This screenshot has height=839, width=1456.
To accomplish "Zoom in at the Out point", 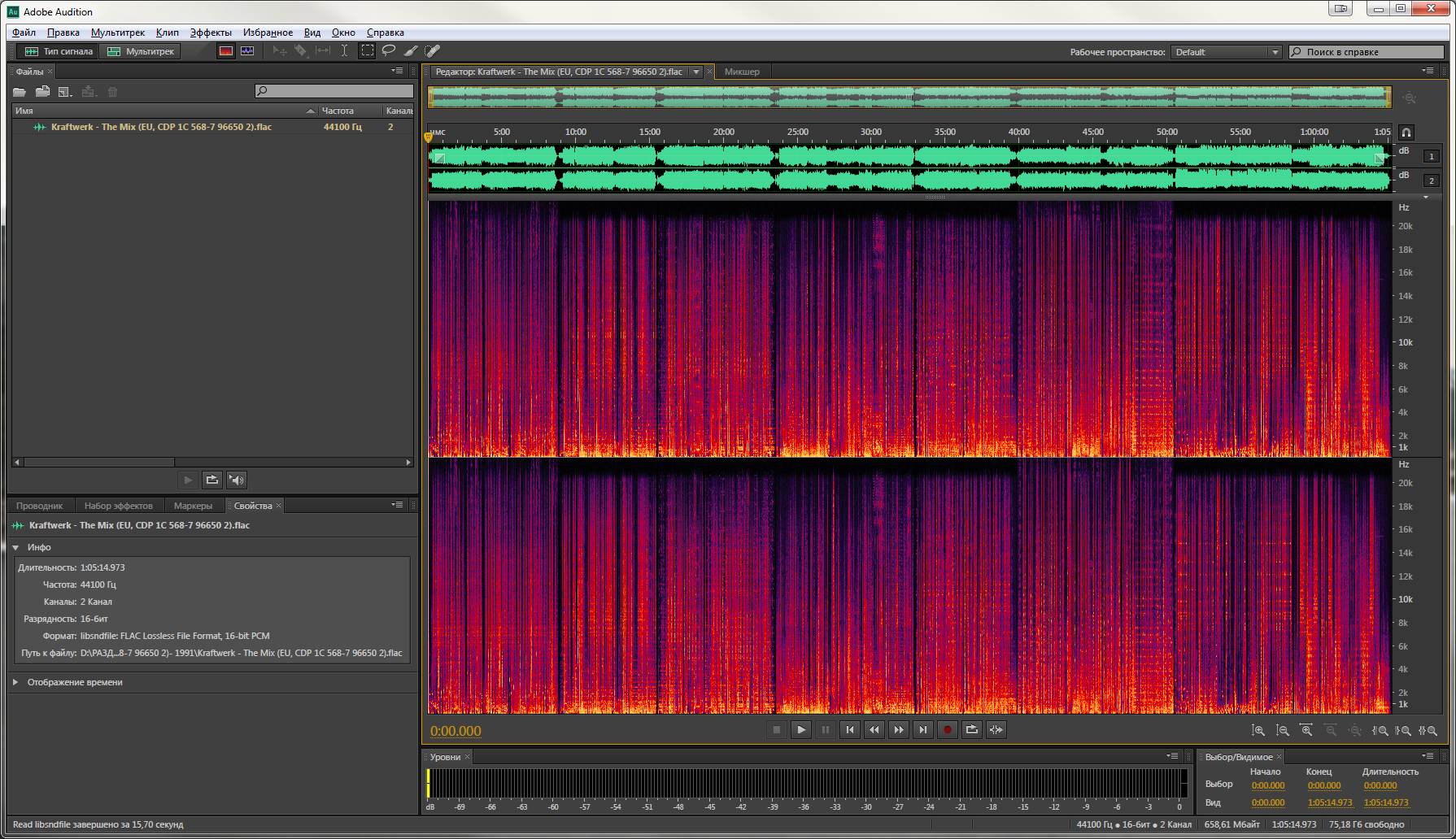I will 1403,731.
